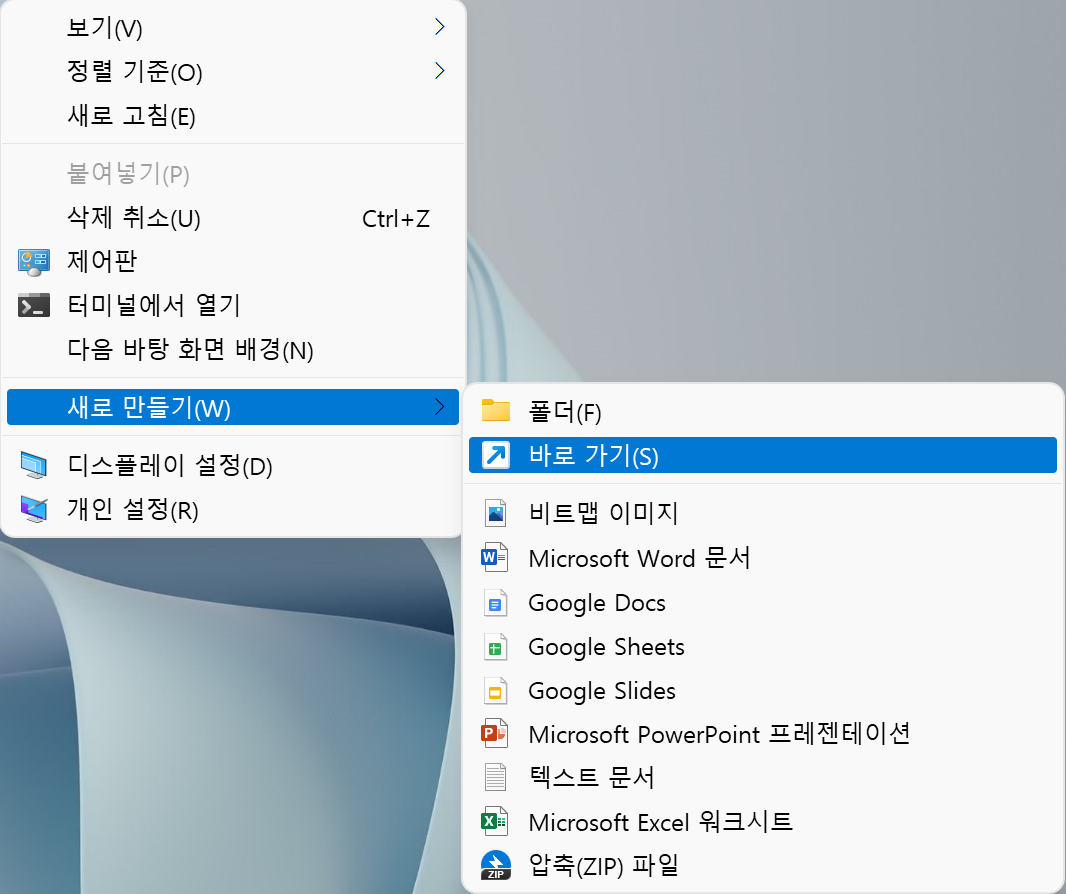The width and height of the screenshot is (1066, 894).
Task: Click the 새로 만들기(W) submenu chevron
Action: point(440,407)
